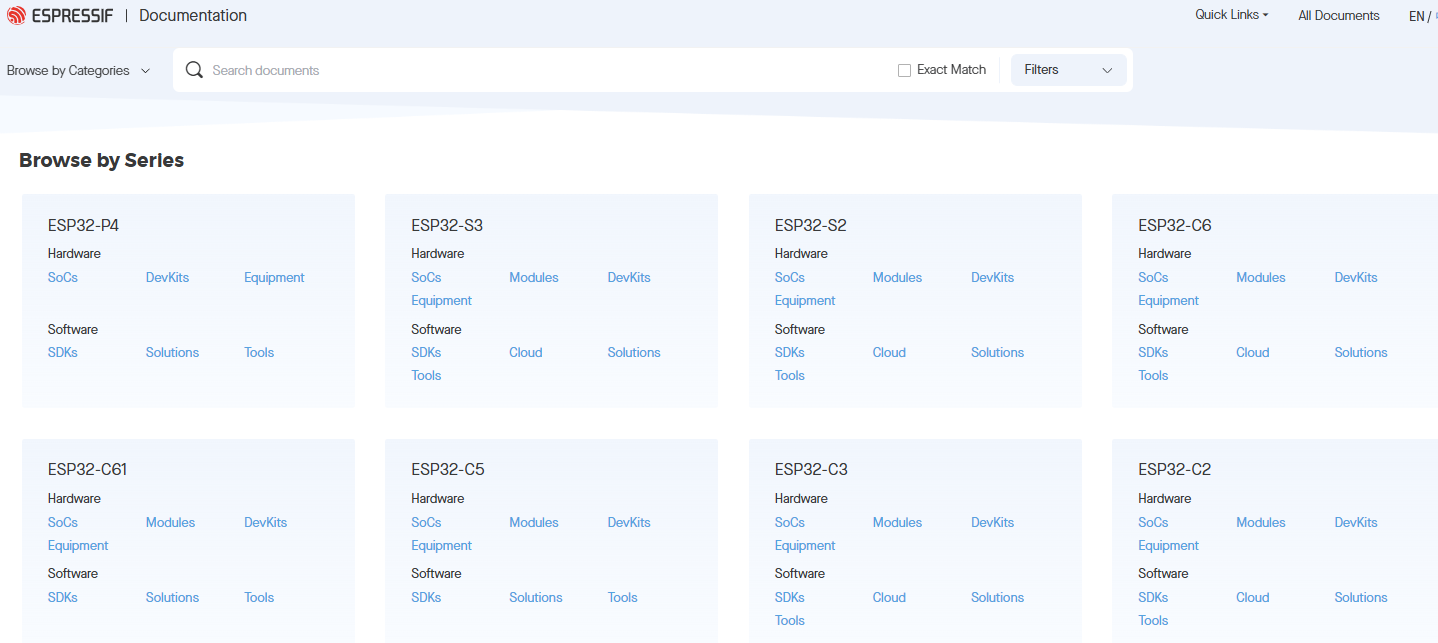Open SoCs under ESP32-S2
1438x643 pixels.
tap(790, 277)
